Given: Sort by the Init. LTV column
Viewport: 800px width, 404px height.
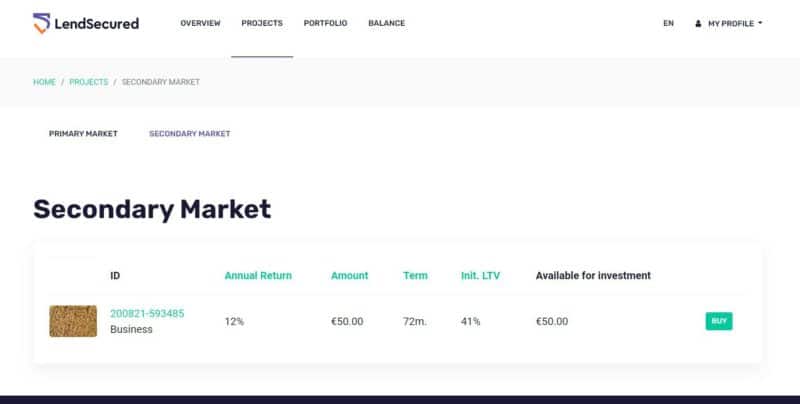Looking at the screenshot, I should pyautogui.click(x=481, y=275).
